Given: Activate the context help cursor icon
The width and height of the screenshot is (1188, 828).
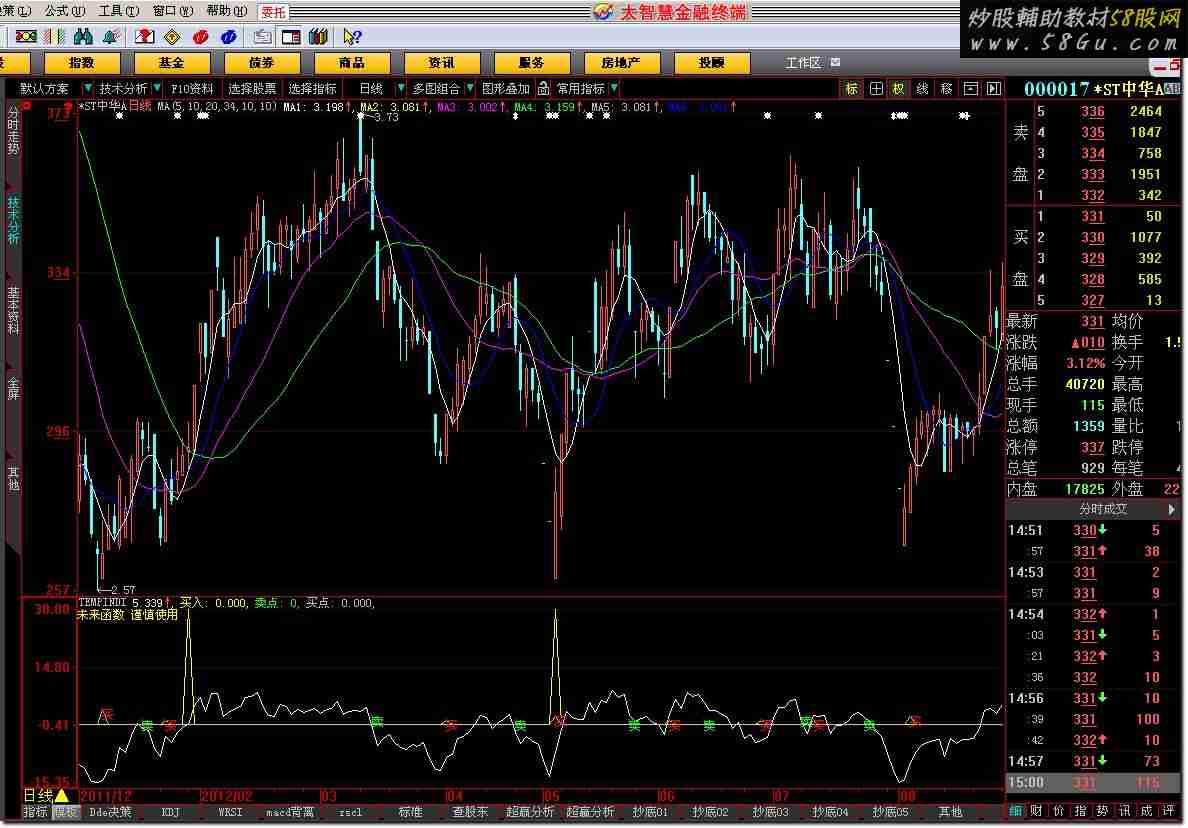Looking at the screenshot, I should tap(352, 36).
